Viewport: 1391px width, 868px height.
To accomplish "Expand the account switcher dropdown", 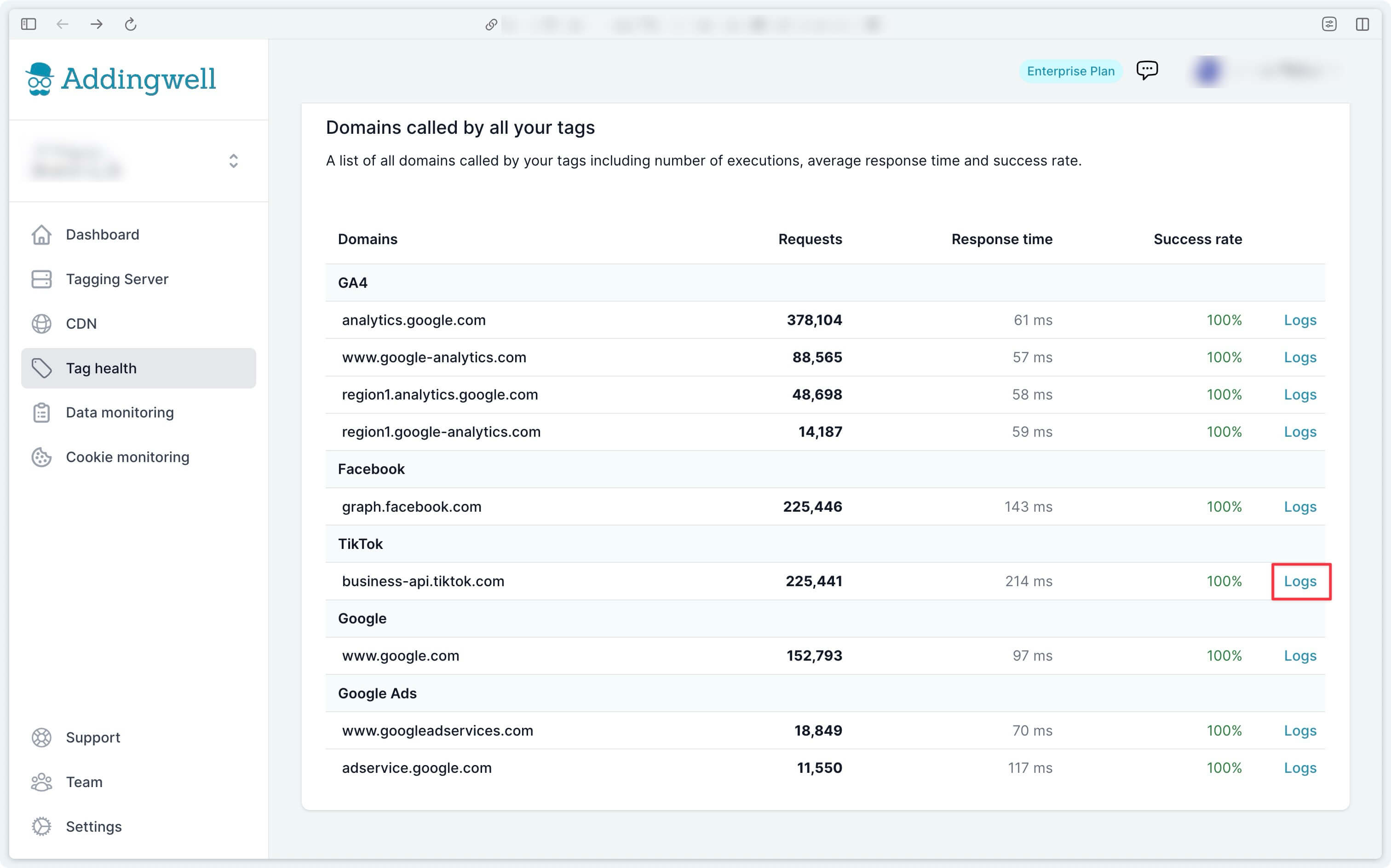I will pyautogui.click(x=233, y=159).
